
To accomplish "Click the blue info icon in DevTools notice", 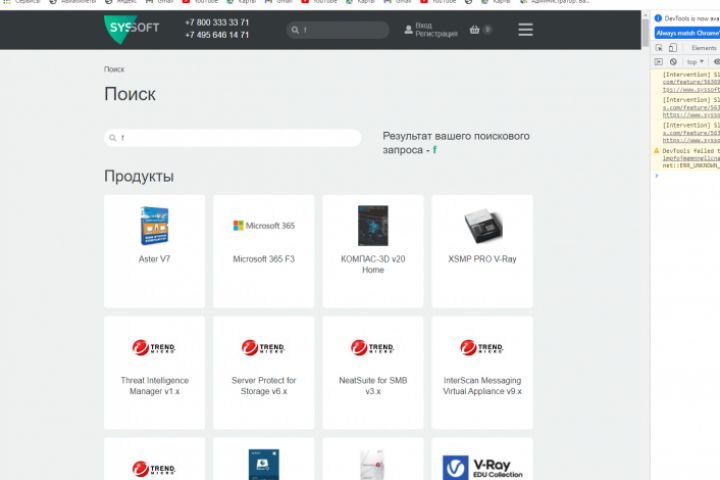I will [x=658, y=18].
